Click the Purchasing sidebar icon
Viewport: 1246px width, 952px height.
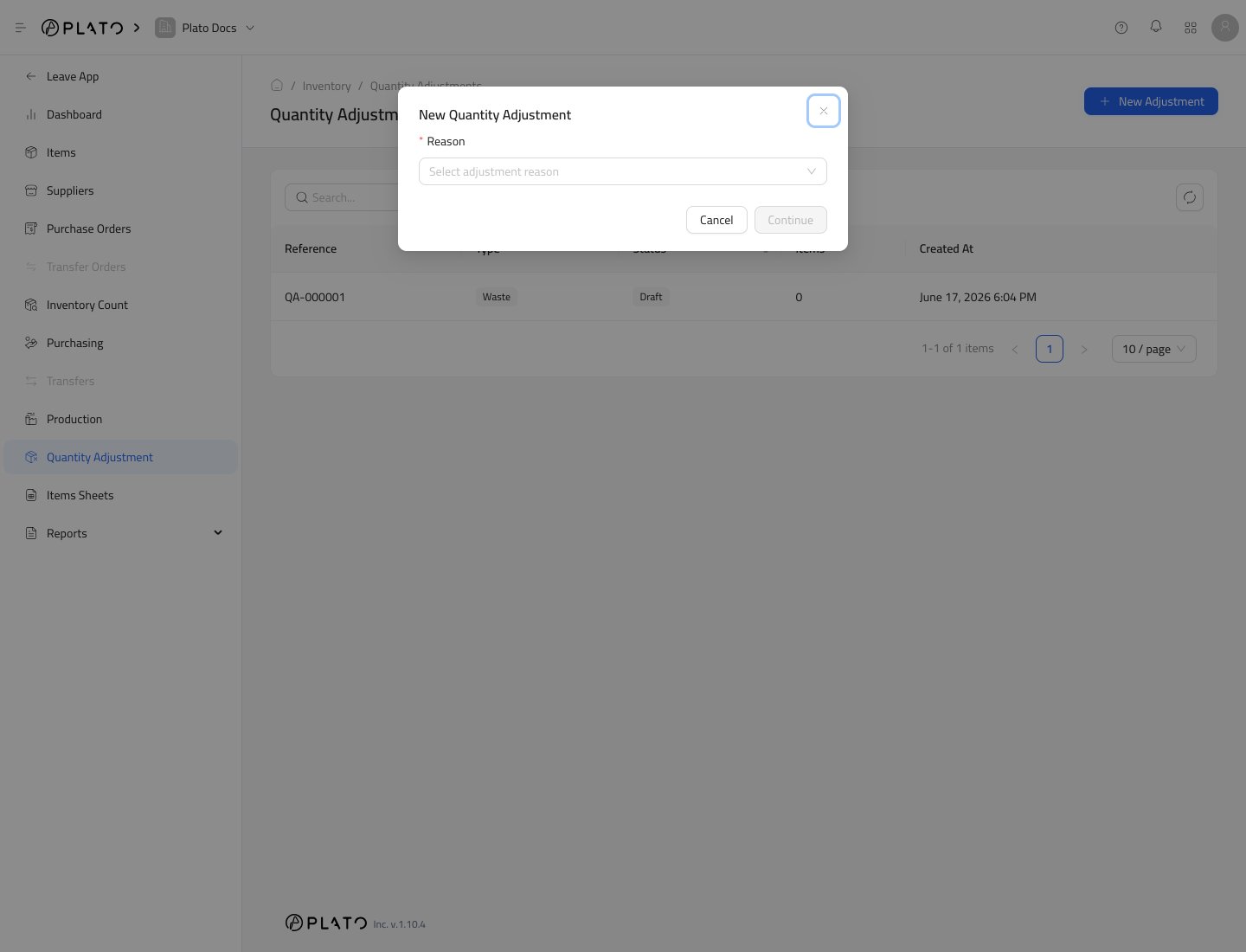[x=31, y=343]
